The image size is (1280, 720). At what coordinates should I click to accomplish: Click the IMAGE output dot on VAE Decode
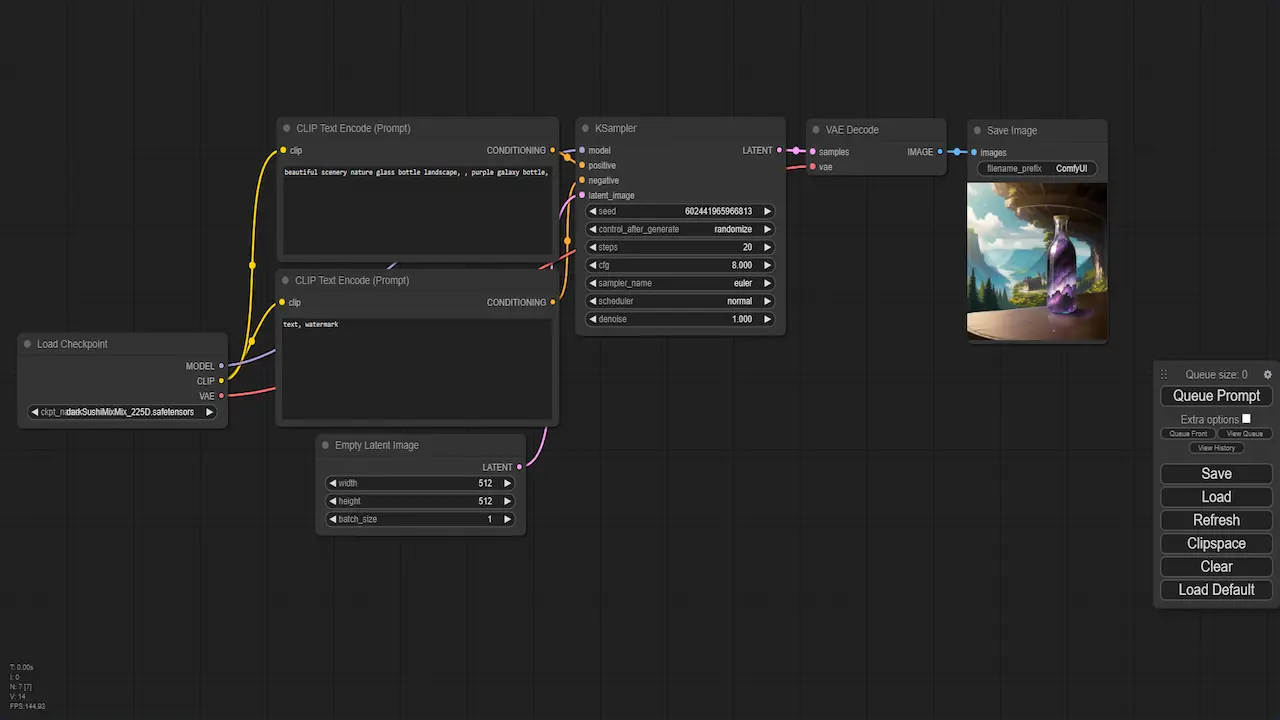938,152
